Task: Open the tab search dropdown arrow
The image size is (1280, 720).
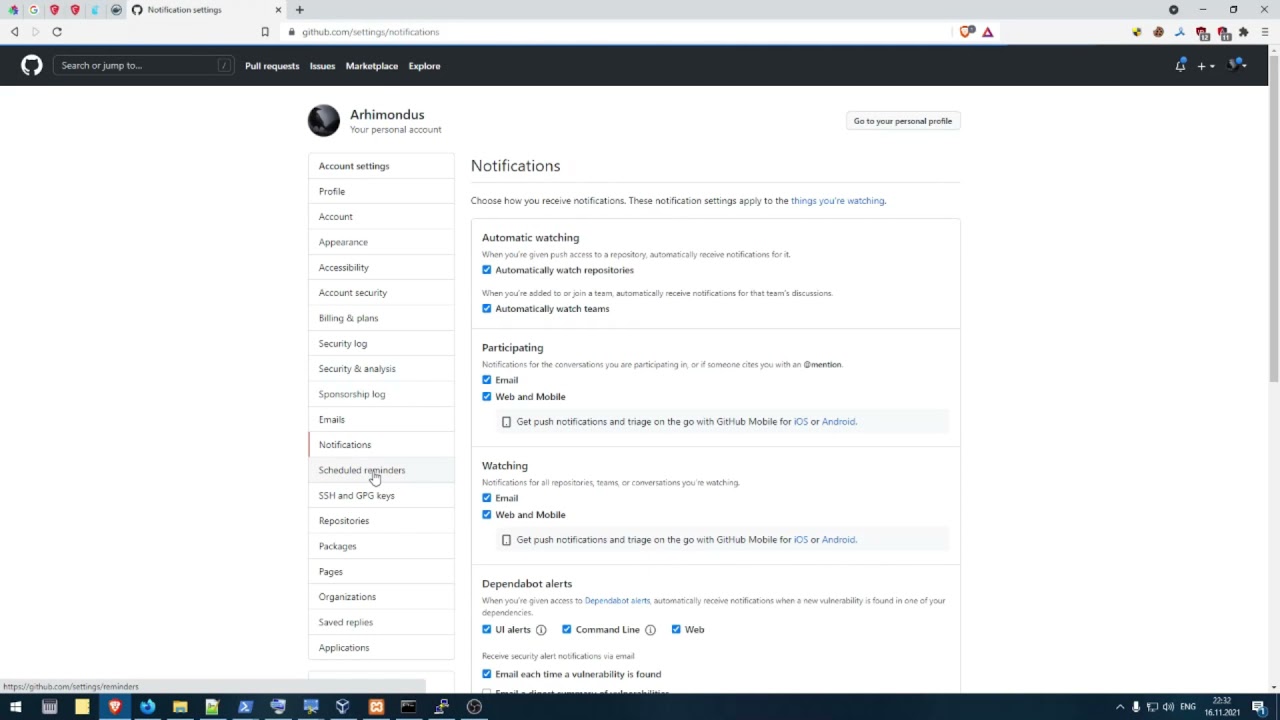Action: click(1173, 10)
